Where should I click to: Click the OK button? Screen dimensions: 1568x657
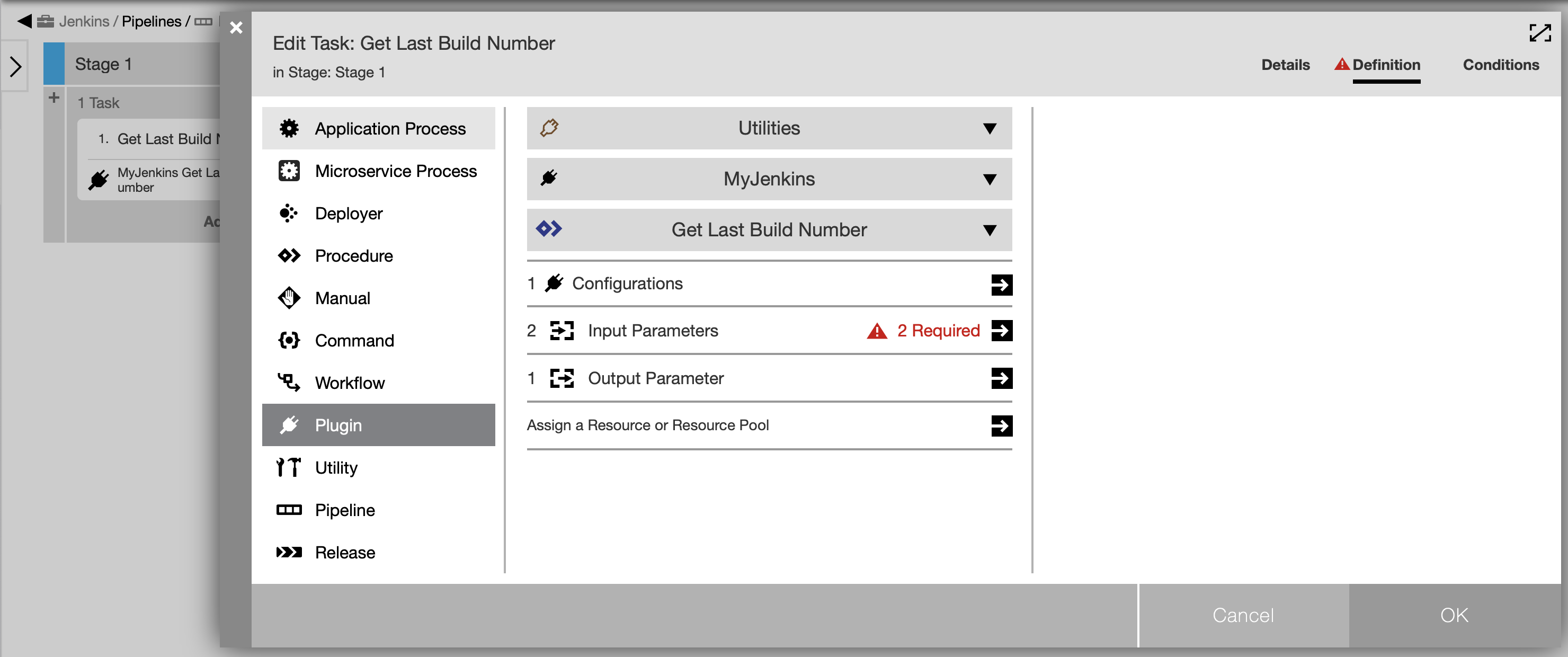1454,615
